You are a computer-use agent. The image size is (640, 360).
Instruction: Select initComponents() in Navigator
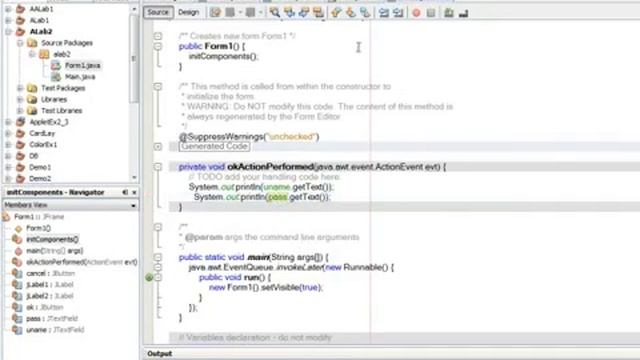click(52, 240)
